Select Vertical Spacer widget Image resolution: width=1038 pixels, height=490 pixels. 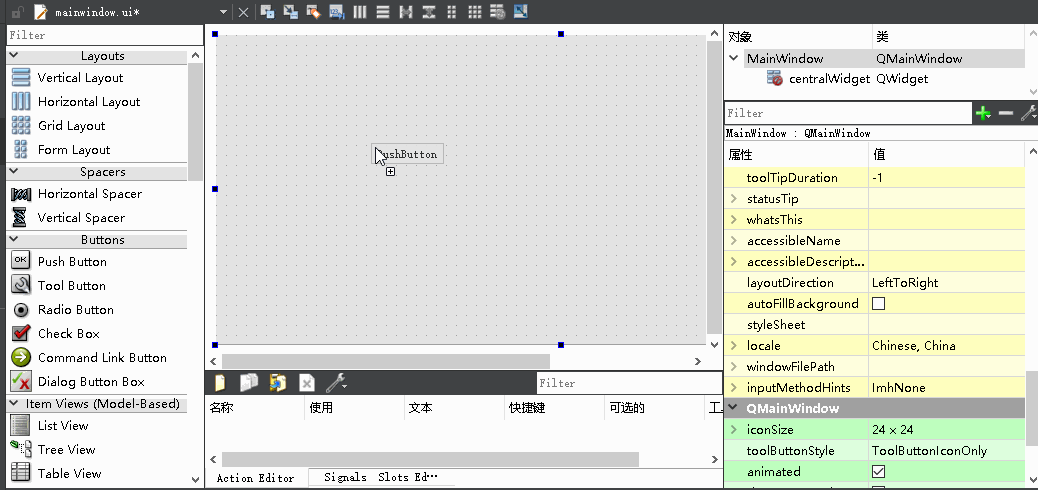pos(81,218)
